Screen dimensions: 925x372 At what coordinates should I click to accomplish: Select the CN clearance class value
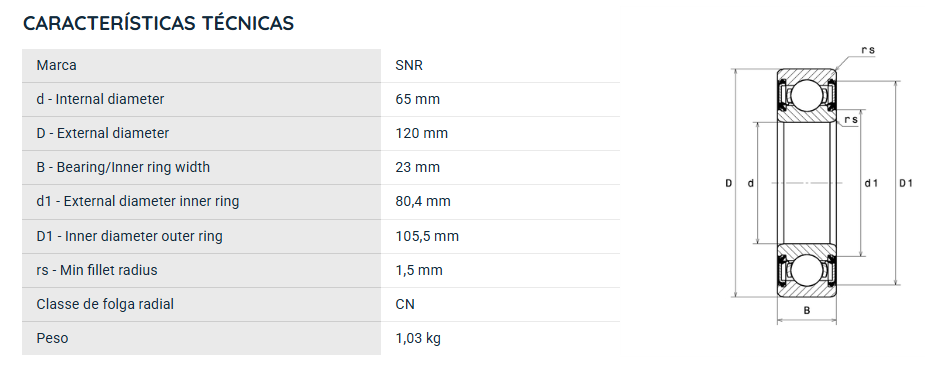[405, 304]
